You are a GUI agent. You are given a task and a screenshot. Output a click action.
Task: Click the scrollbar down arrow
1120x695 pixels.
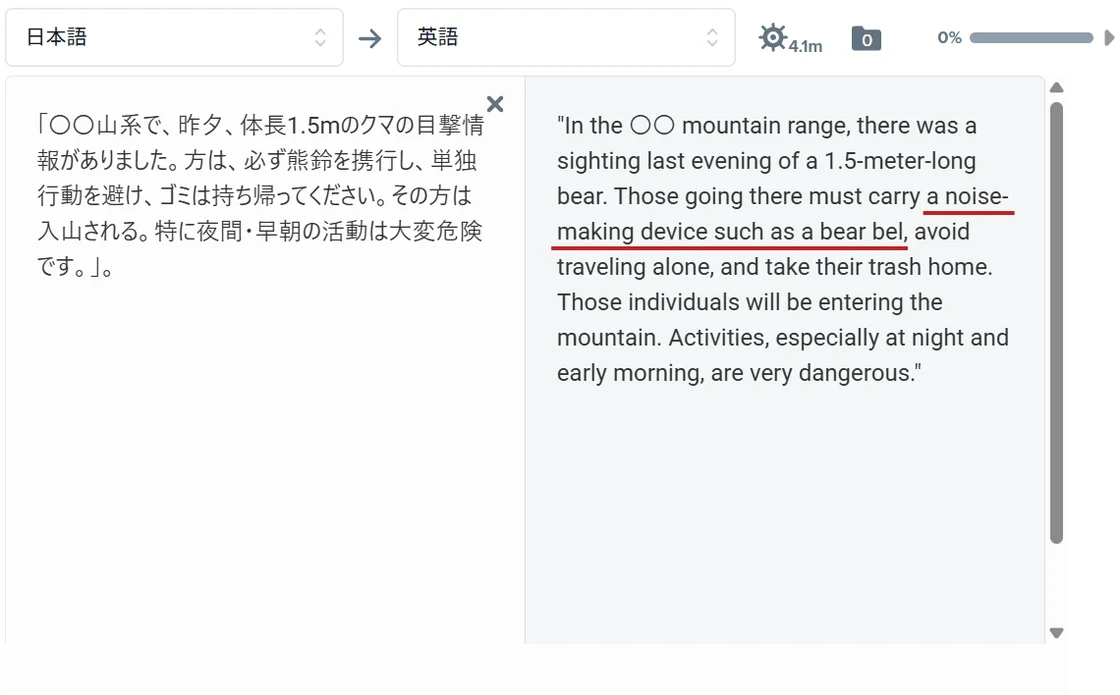1056,632
